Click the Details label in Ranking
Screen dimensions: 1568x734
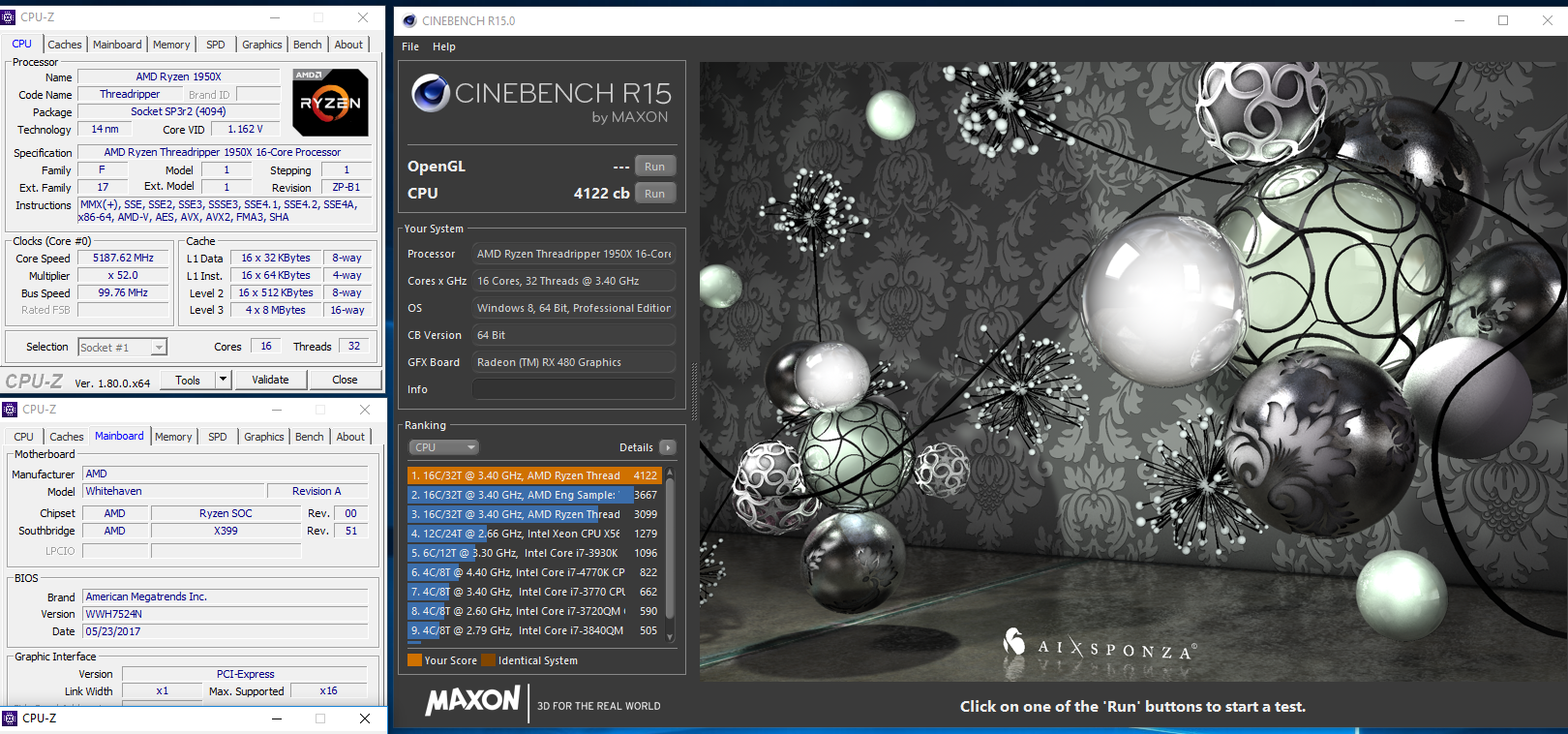[636, 447]
